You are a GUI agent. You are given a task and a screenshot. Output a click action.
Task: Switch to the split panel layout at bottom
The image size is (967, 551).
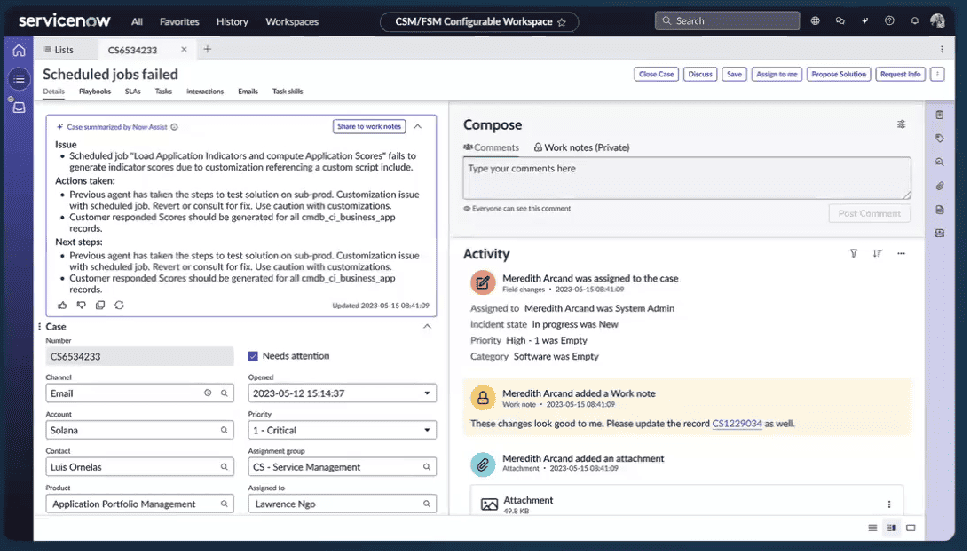point(891,528)
